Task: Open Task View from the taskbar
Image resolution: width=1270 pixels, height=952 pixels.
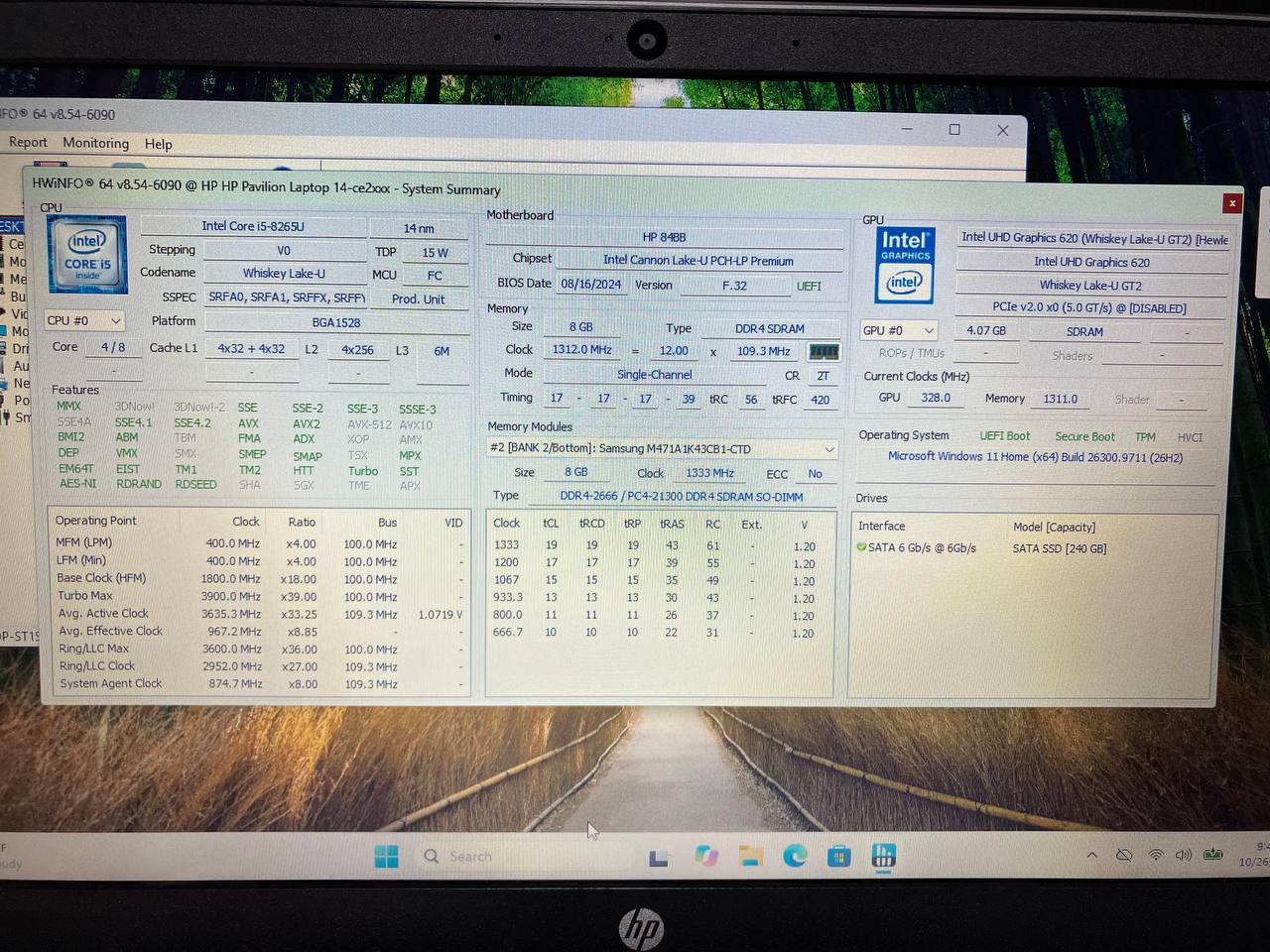Action: [658, 857]
